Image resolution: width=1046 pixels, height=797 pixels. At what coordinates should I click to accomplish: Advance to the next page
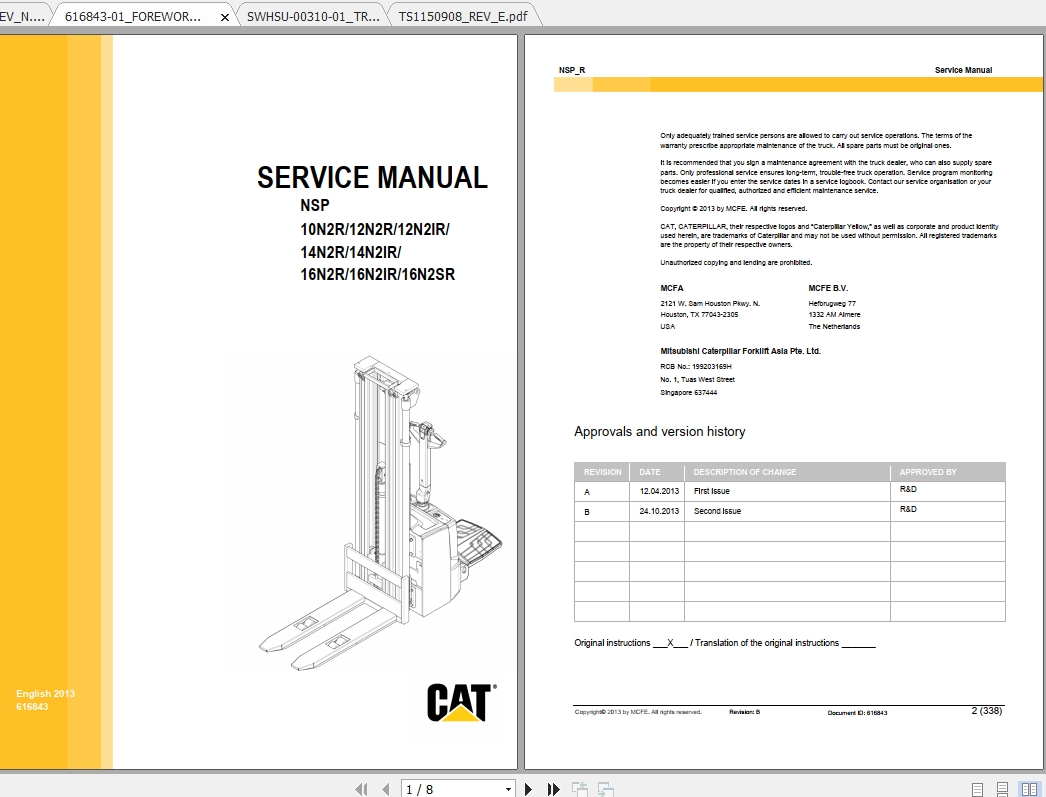[528, 789]
